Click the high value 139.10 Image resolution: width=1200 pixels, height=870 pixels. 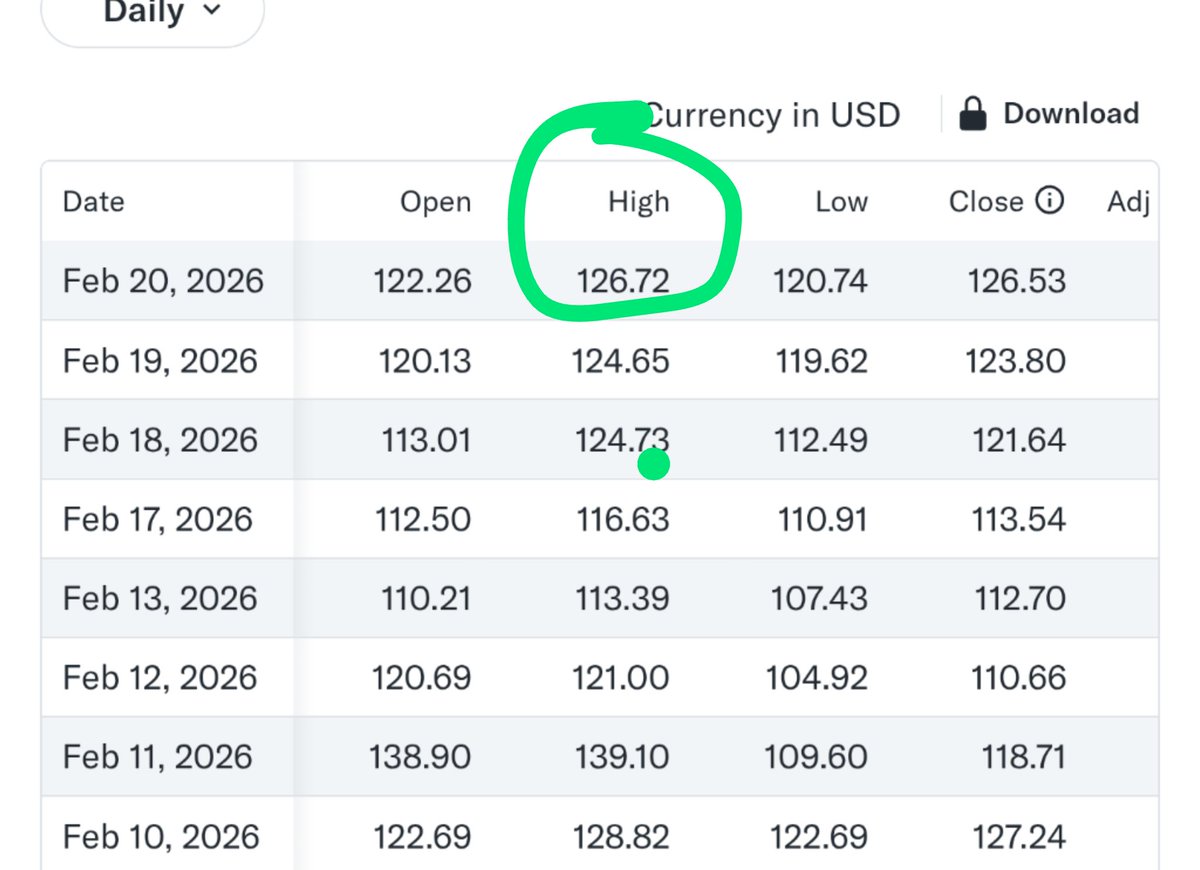[x=622, y=757]
